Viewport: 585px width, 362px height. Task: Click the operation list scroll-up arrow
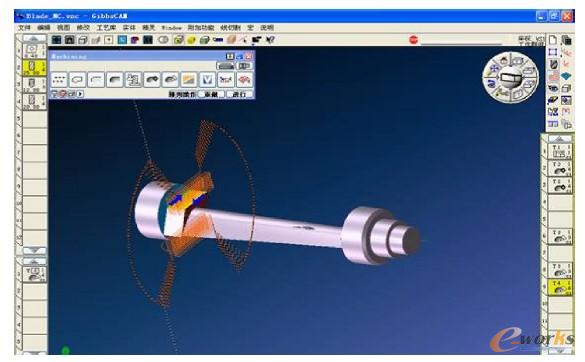(x=560, y=138)
